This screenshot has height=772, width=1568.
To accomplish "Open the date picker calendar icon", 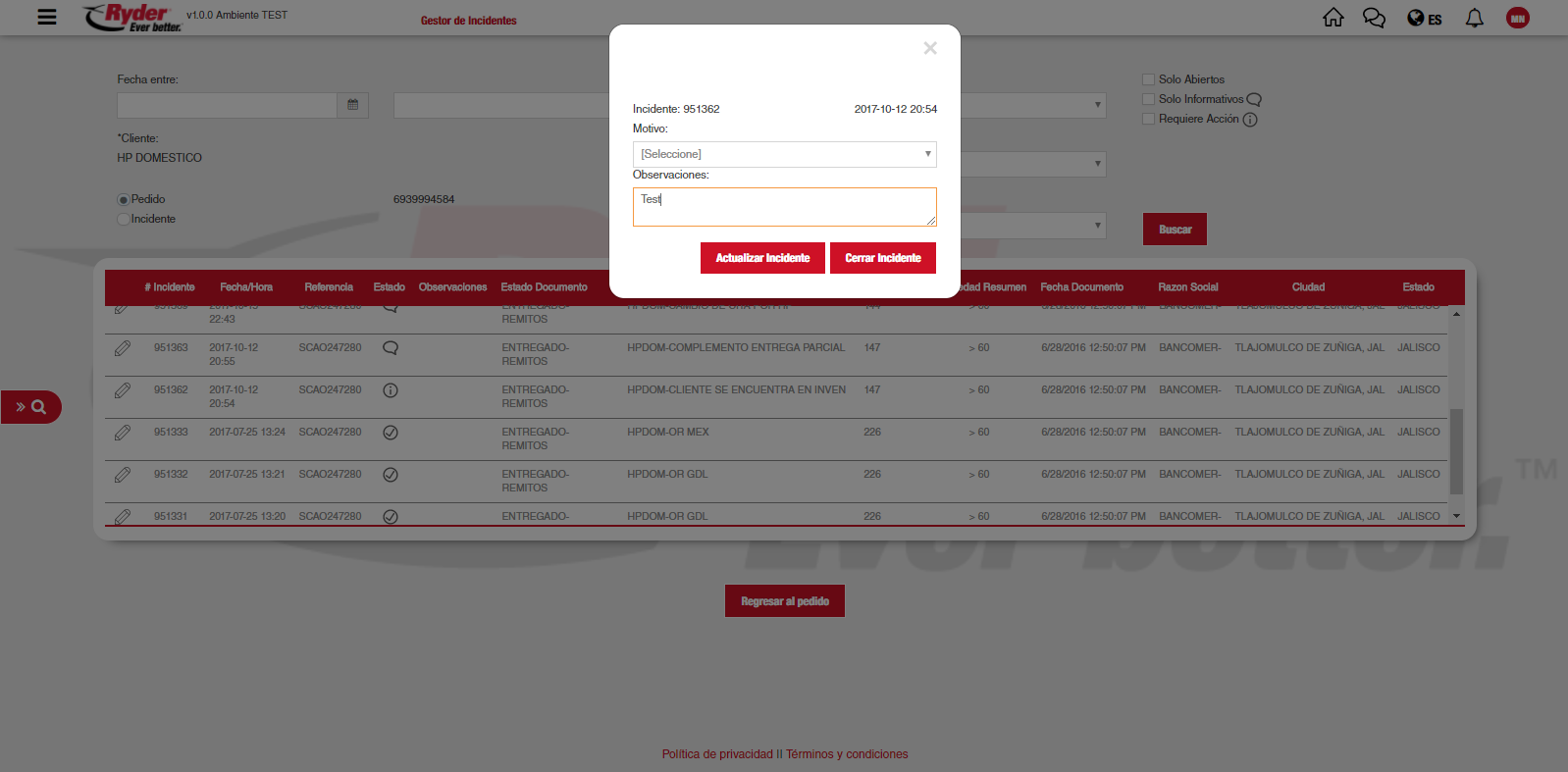I will click(352, 105).
